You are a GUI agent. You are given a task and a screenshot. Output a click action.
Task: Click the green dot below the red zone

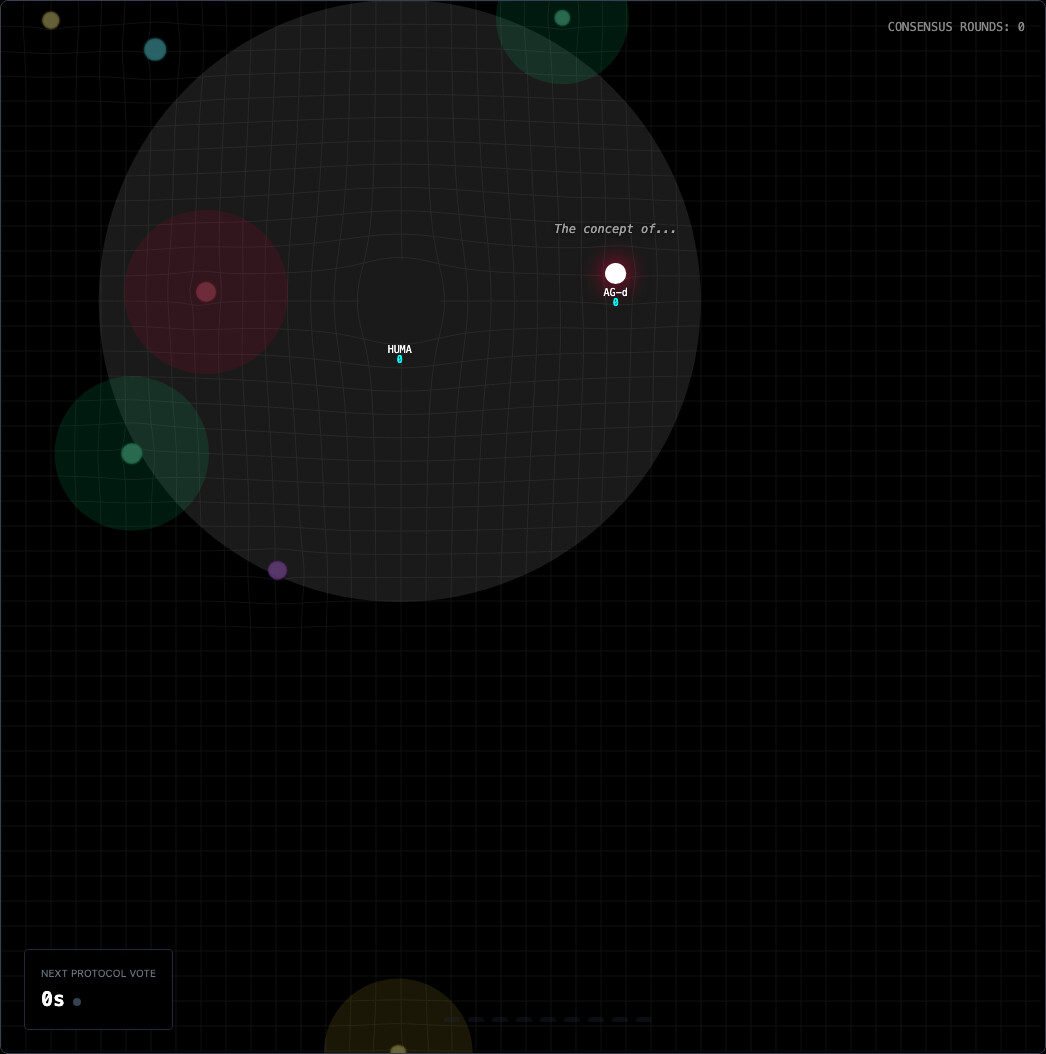pos(132,453)
